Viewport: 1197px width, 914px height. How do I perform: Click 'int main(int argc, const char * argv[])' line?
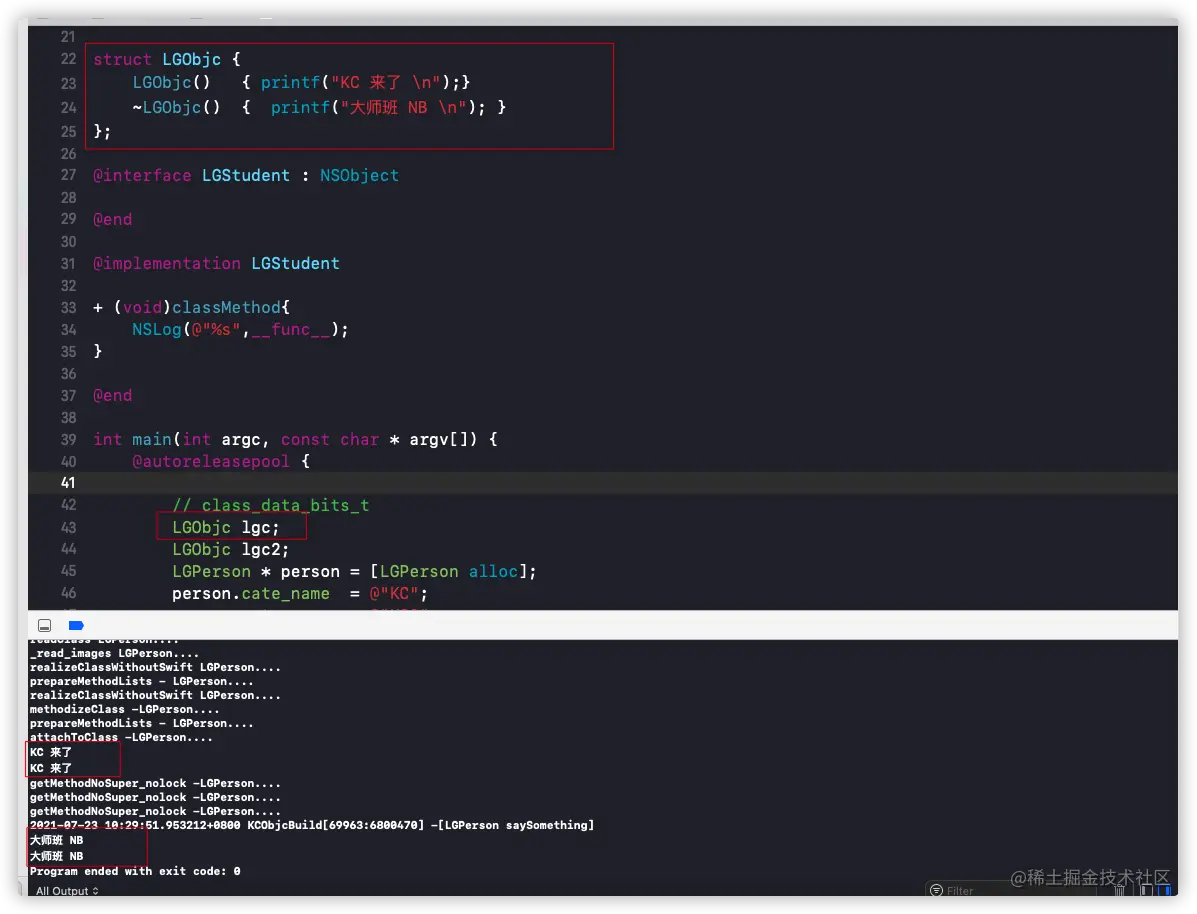click(x=295, y=440)
